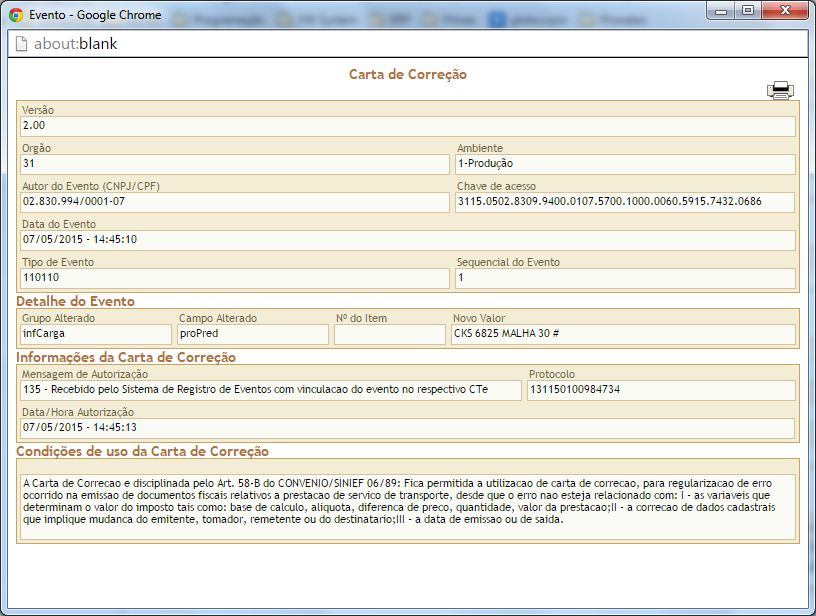This screenshot has width=816, height=616.
Task: Select Protocolo field 131150100984734
Action: tap(661, 390)
